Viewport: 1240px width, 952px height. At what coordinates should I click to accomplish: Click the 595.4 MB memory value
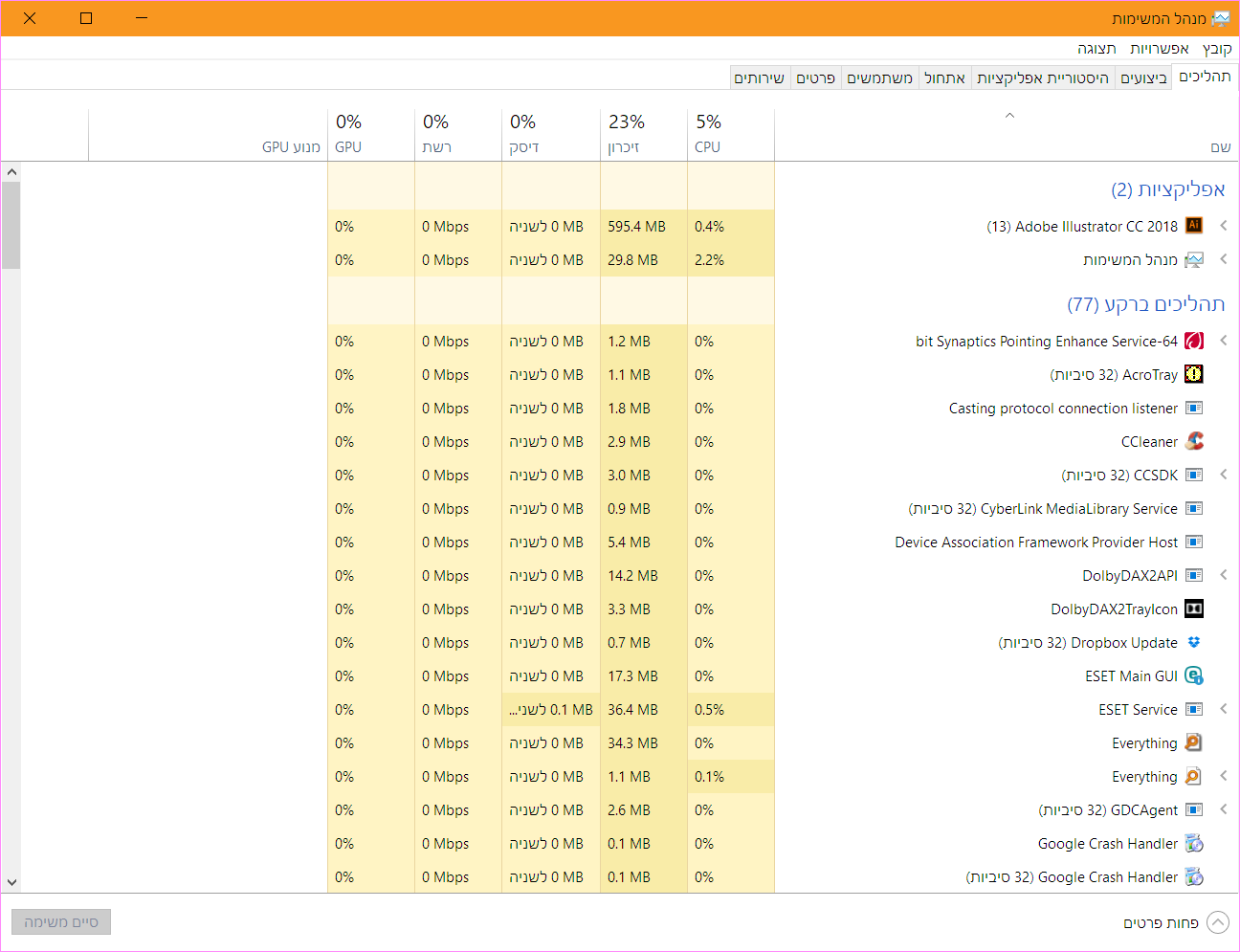coord(636,227)
